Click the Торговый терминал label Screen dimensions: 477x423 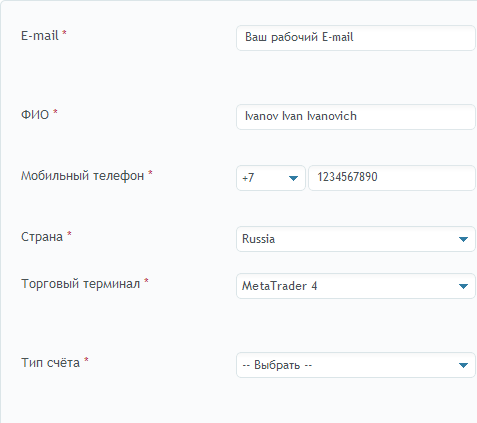point(81,284)
